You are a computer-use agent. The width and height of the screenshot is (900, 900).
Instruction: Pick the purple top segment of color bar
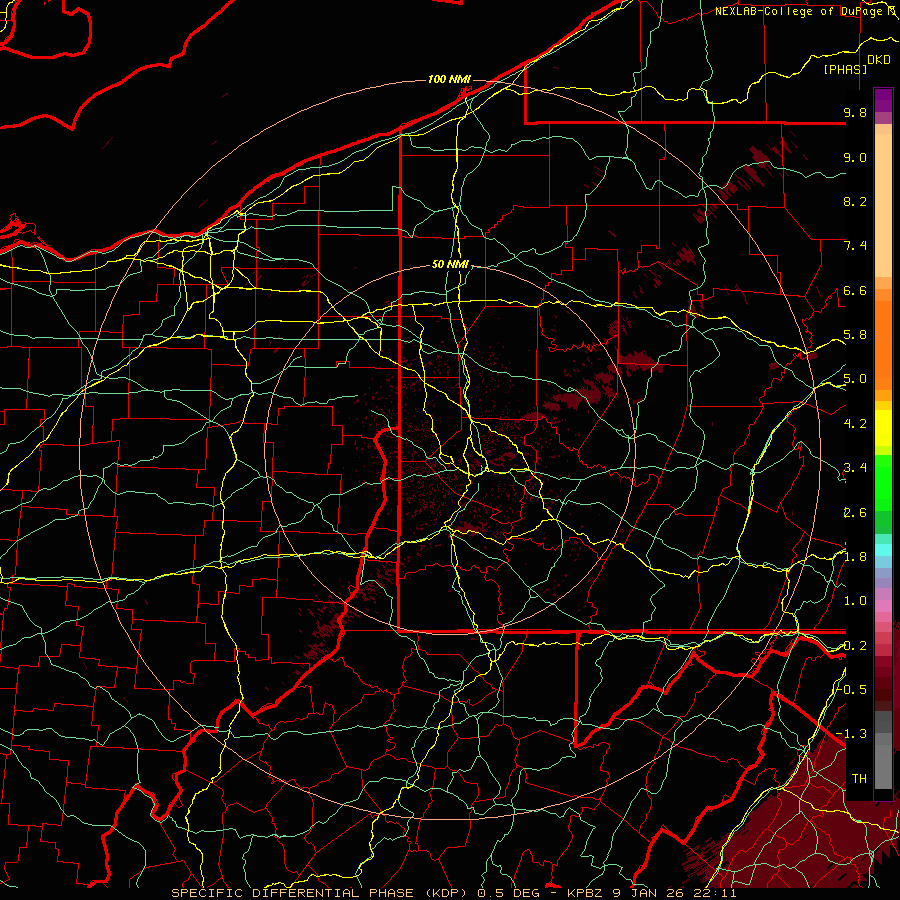tap(883, 100)
